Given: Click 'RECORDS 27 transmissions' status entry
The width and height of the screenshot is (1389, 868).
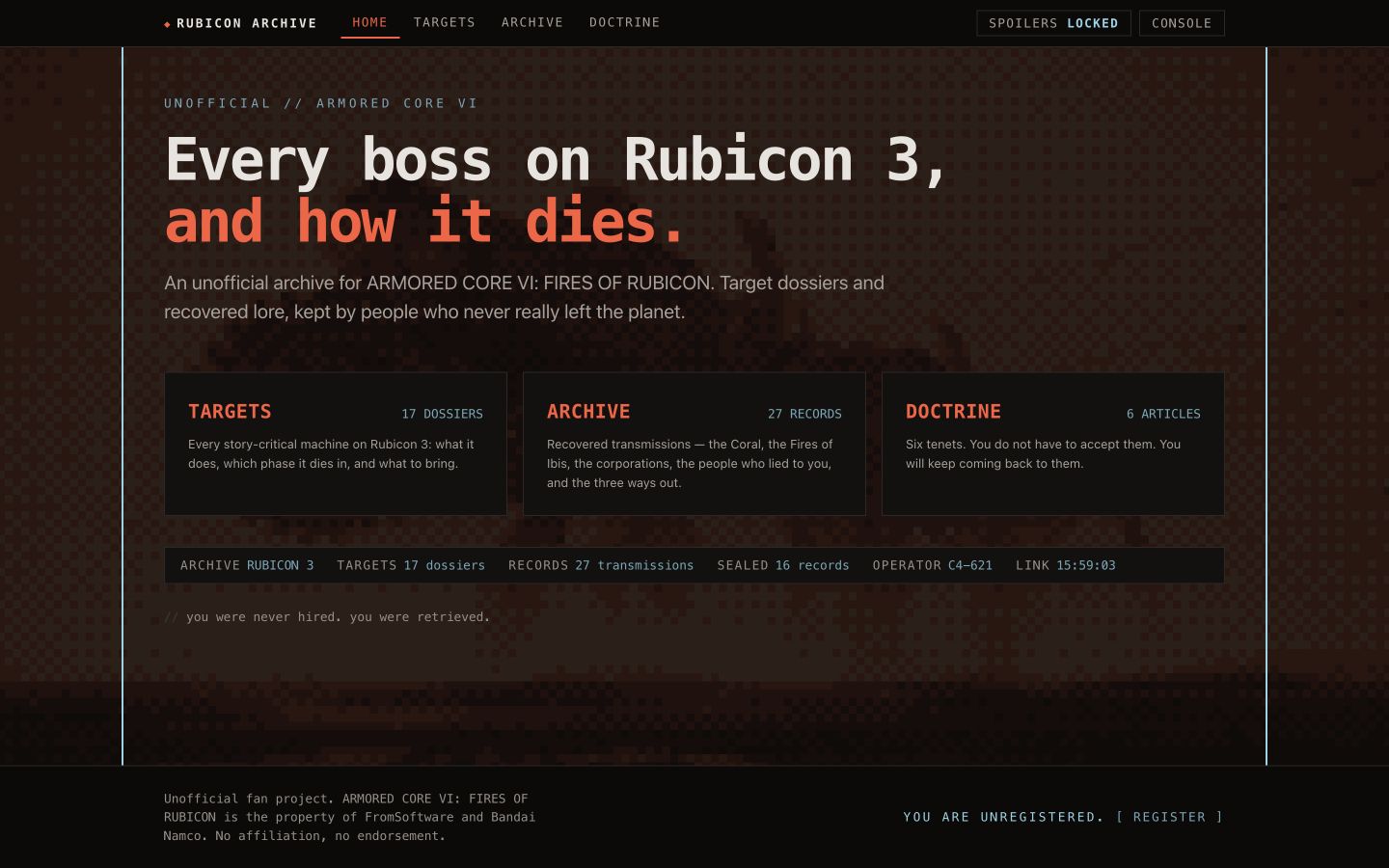Looking at the screenshot, I should 601,565.
